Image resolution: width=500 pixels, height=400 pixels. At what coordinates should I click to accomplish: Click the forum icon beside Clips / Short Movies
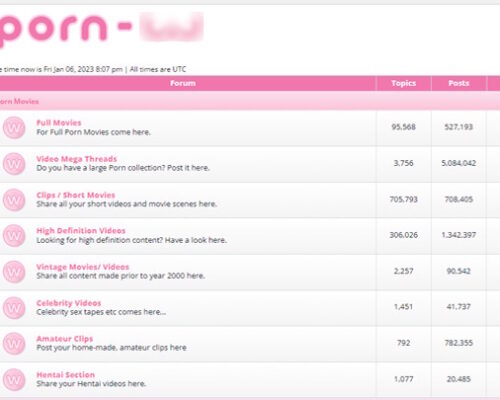click(x=14, y=200)
